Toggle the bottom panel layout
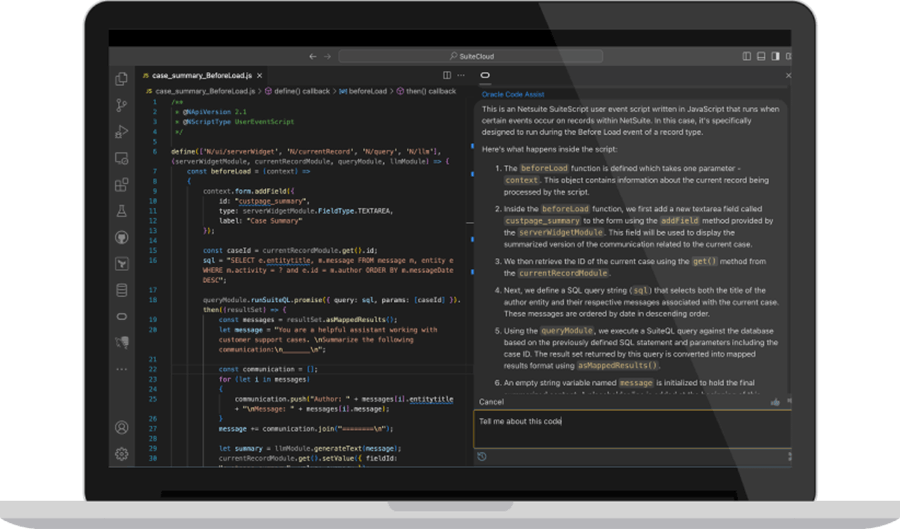The image size is (900, 529). click(761, 56)
